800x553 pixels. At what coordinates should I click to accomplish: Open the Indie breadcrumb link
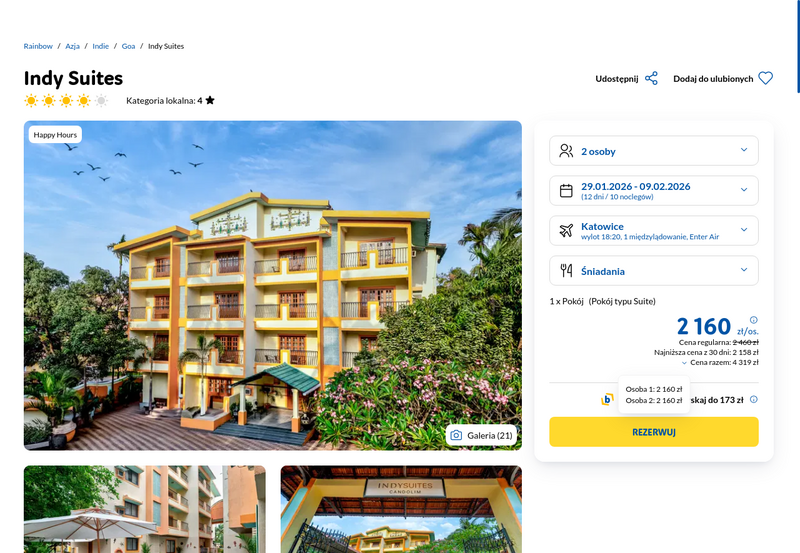(x=101, y=46)
